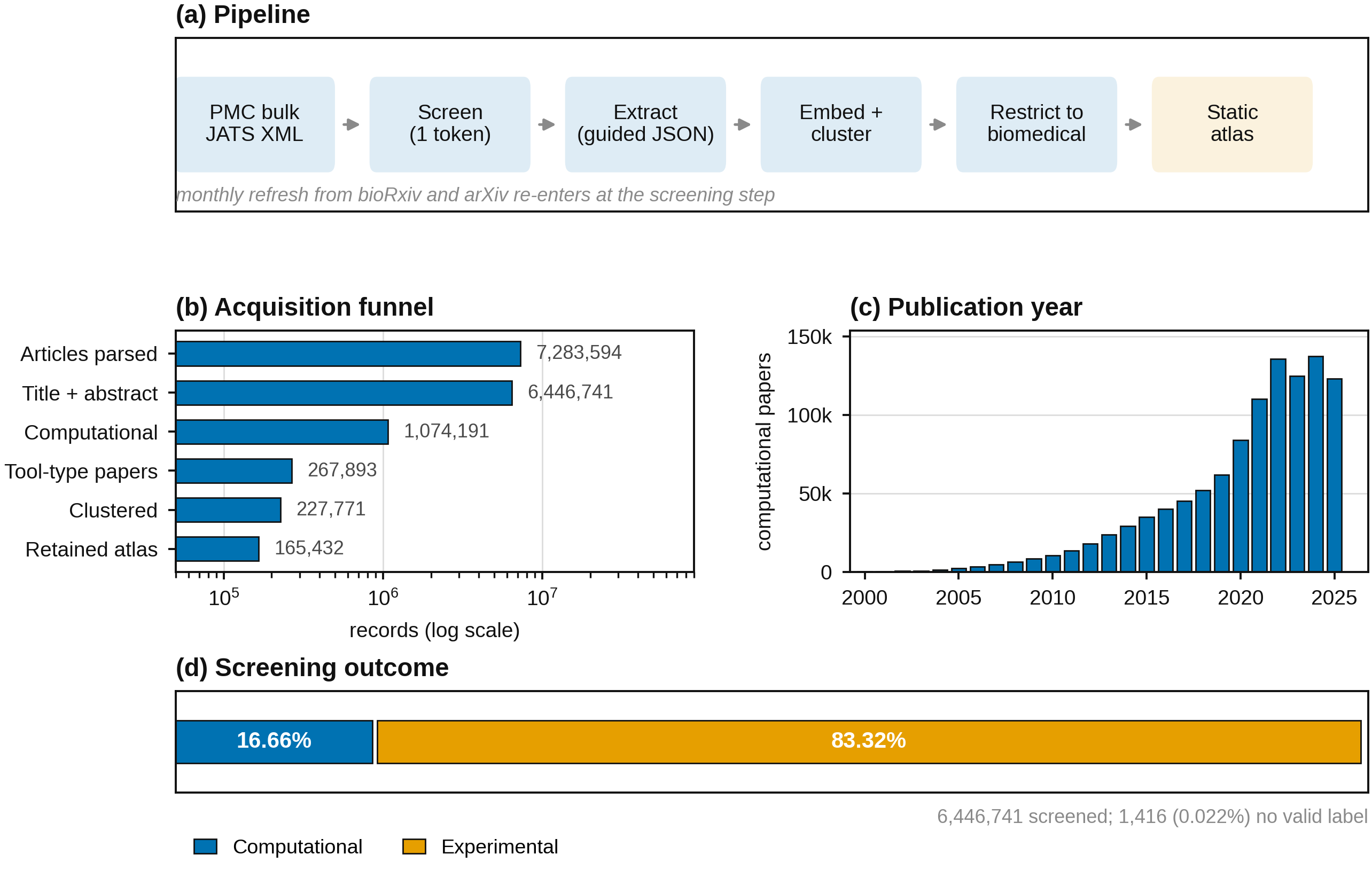Click the '(d) Screening outcome' panel title
This screenshot has width=1372, height=870.
311,667
